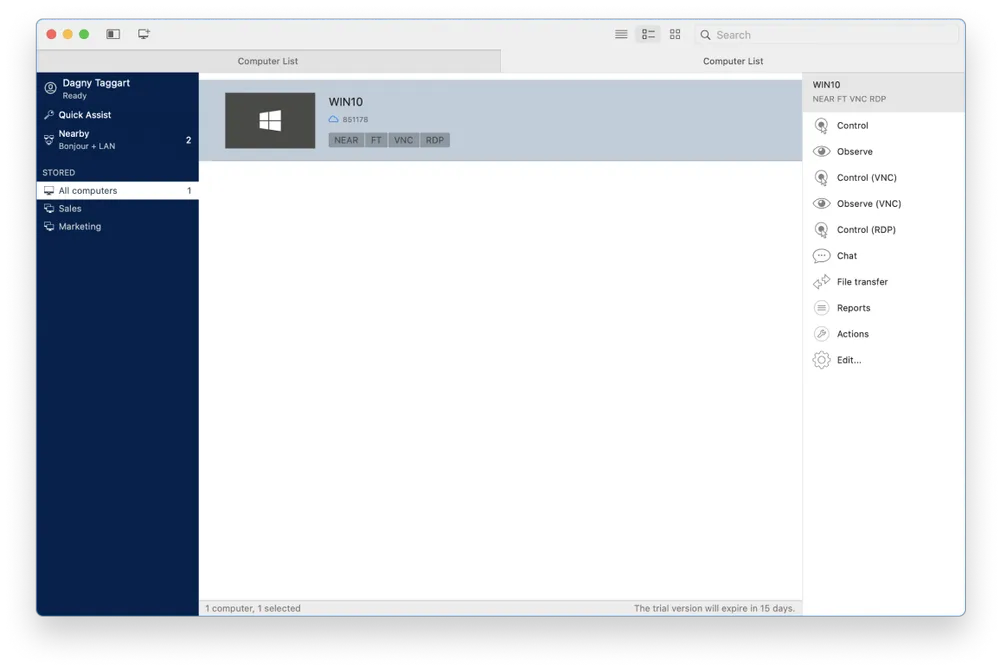The width and height of the screenshot is (1000, 668).
Task: Switch to grid view icon
Action: (675, 34)
